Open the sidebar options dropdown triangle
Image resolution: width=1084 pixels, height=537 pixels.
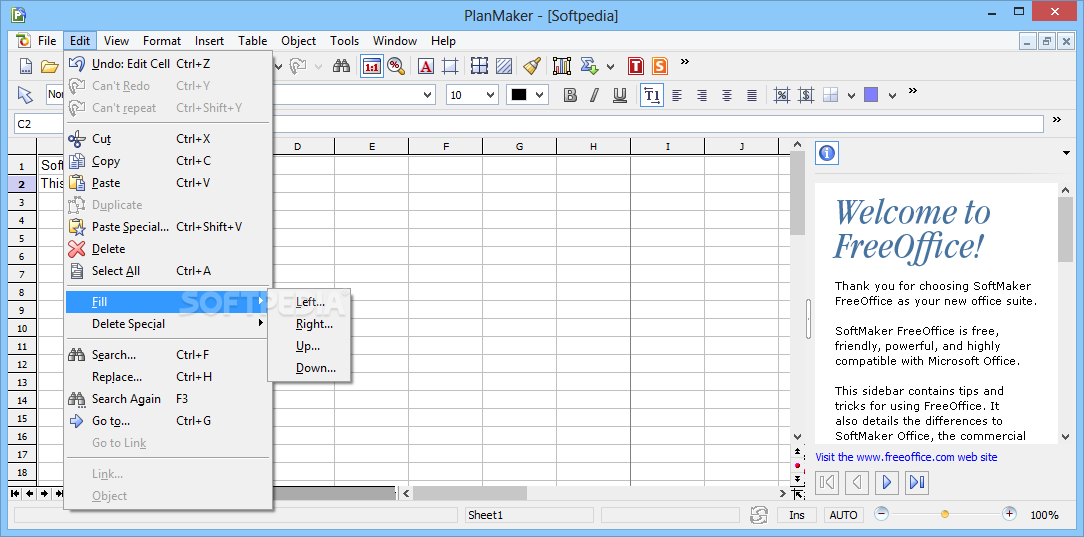[x=1066, y=153]
